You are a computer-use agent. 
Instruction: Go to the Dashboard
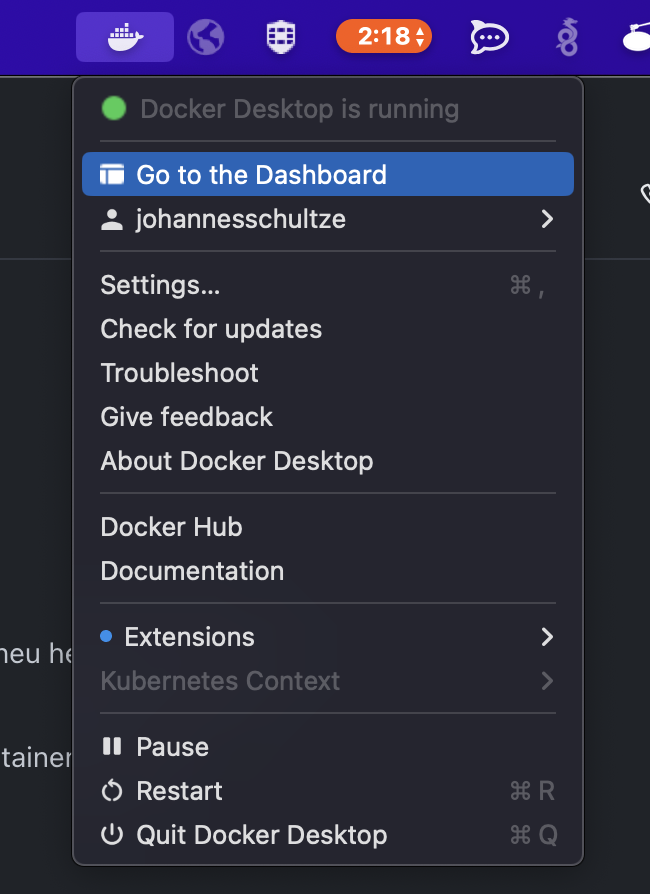(x=261, y=175)
